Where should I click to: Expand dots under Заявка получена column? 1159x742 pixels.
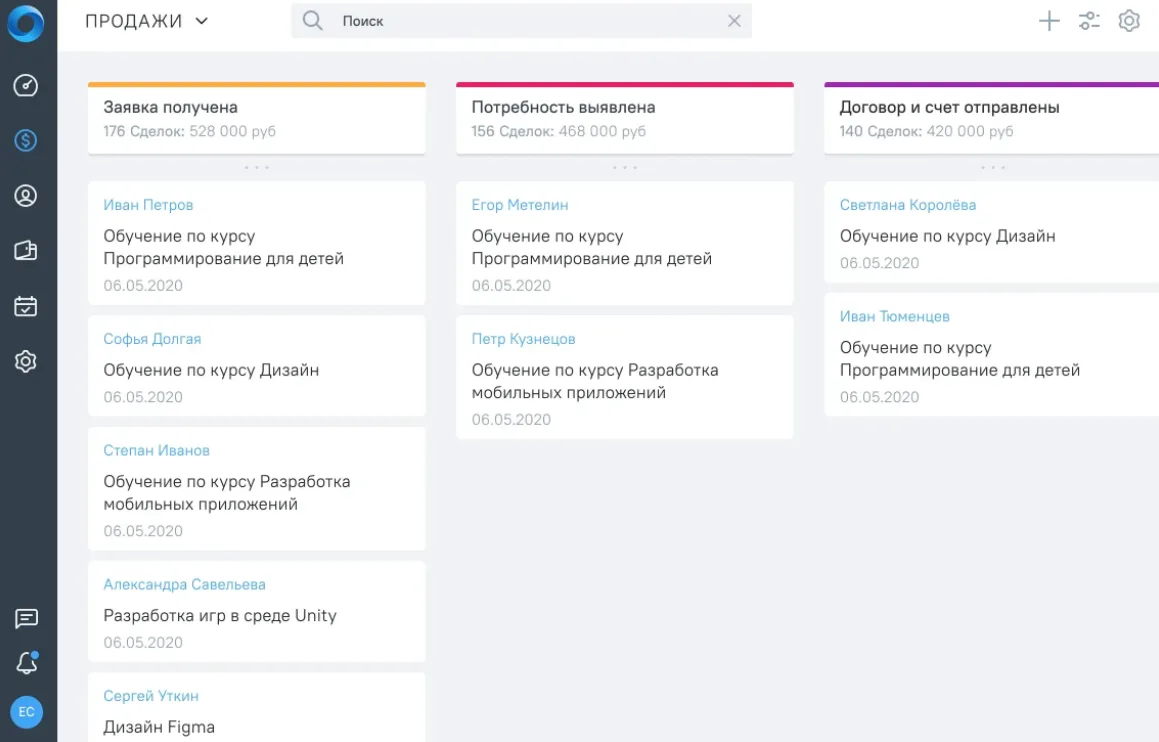(256, 168)
